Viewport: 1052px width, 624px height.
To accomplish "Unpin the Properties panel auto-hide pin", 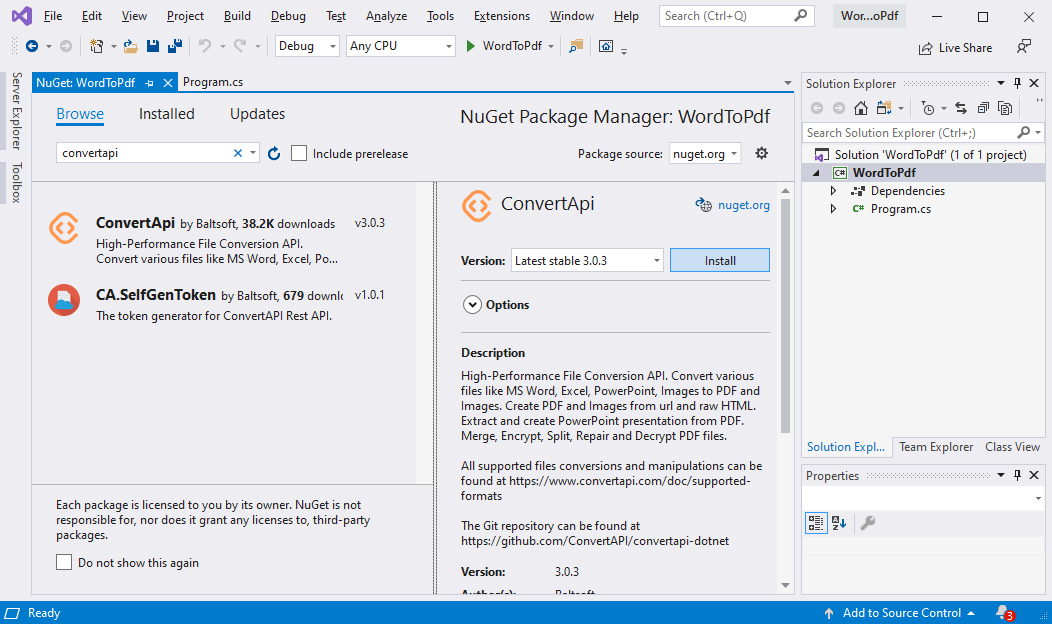I will 1017,475.
